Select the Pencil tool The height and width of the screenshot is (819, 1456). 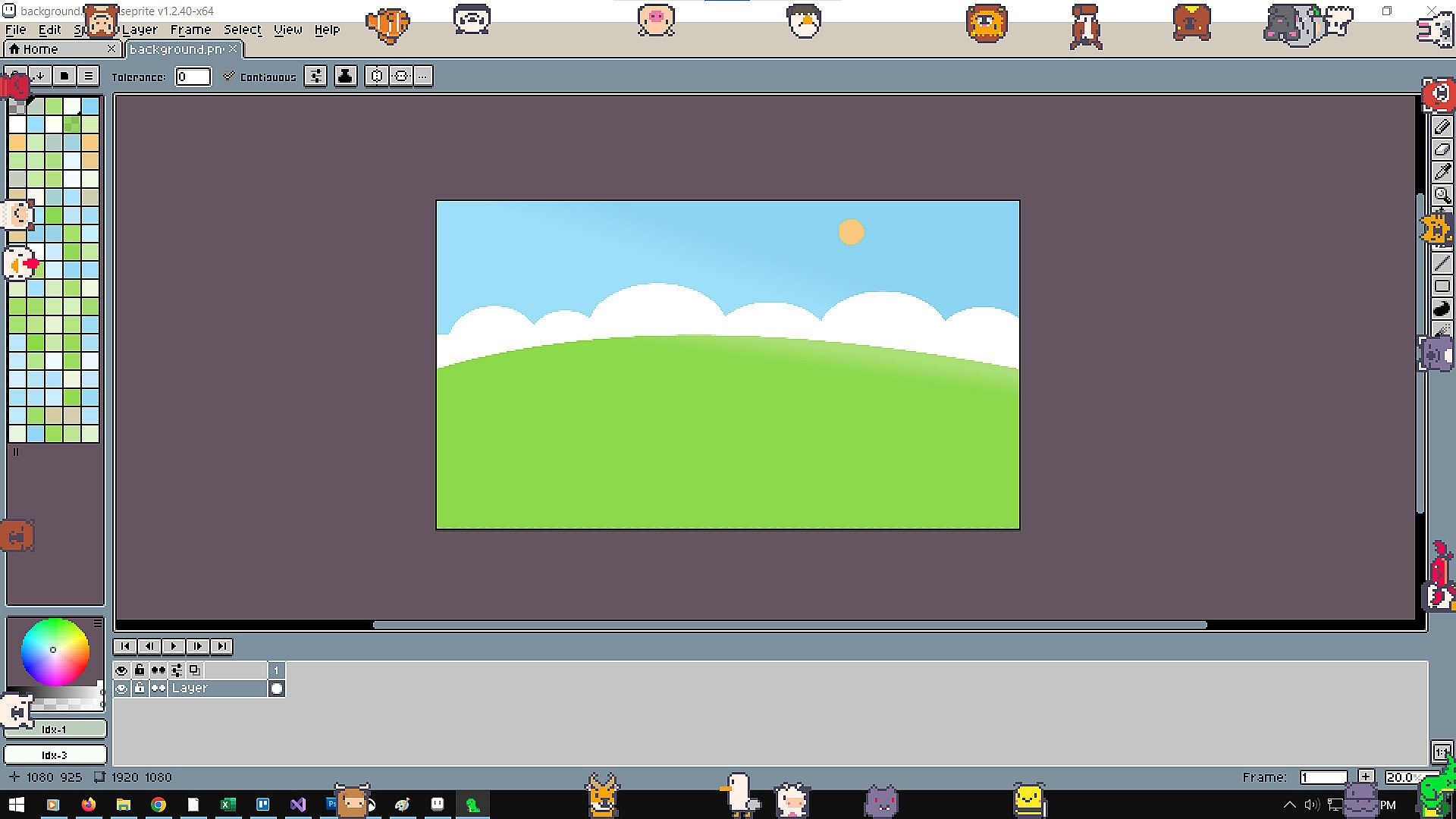point(1442,127)
